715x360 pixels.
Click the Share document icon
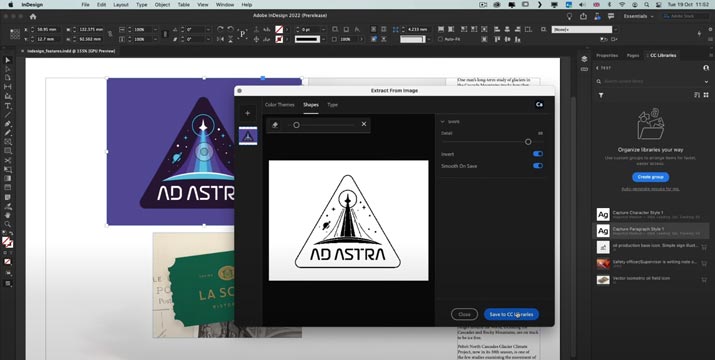(583, 16)
